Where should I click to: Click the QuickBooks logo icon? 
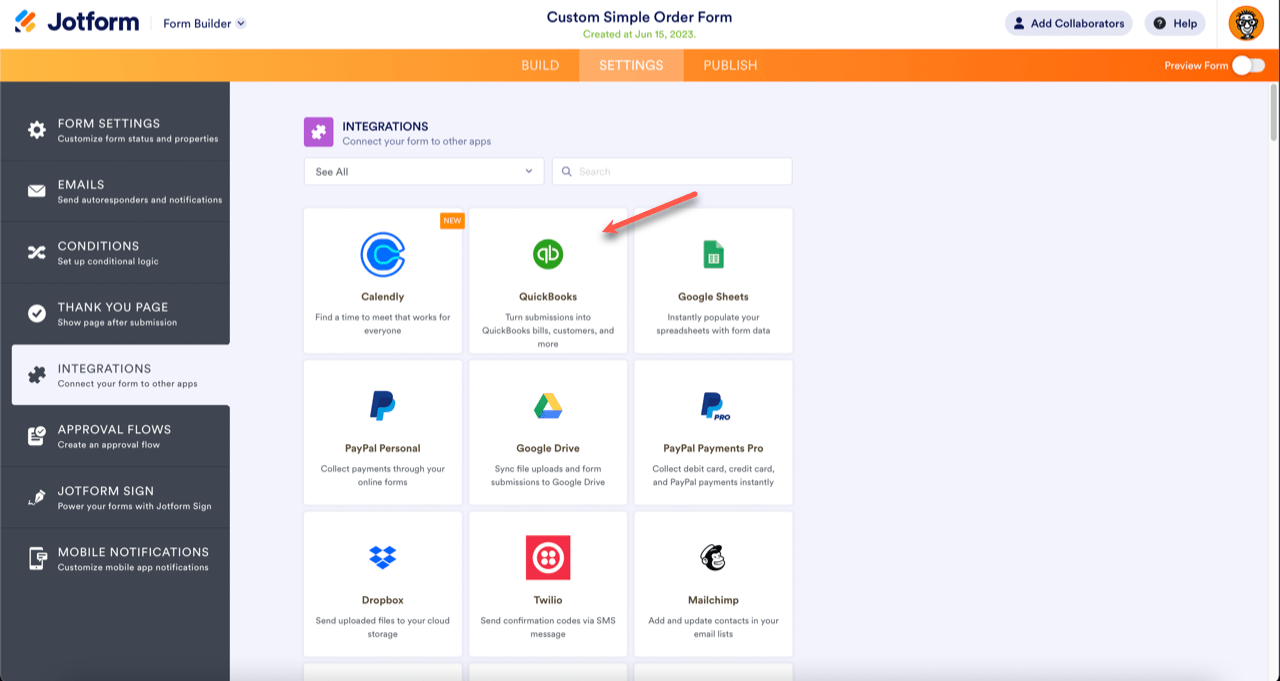click(548, 254)
